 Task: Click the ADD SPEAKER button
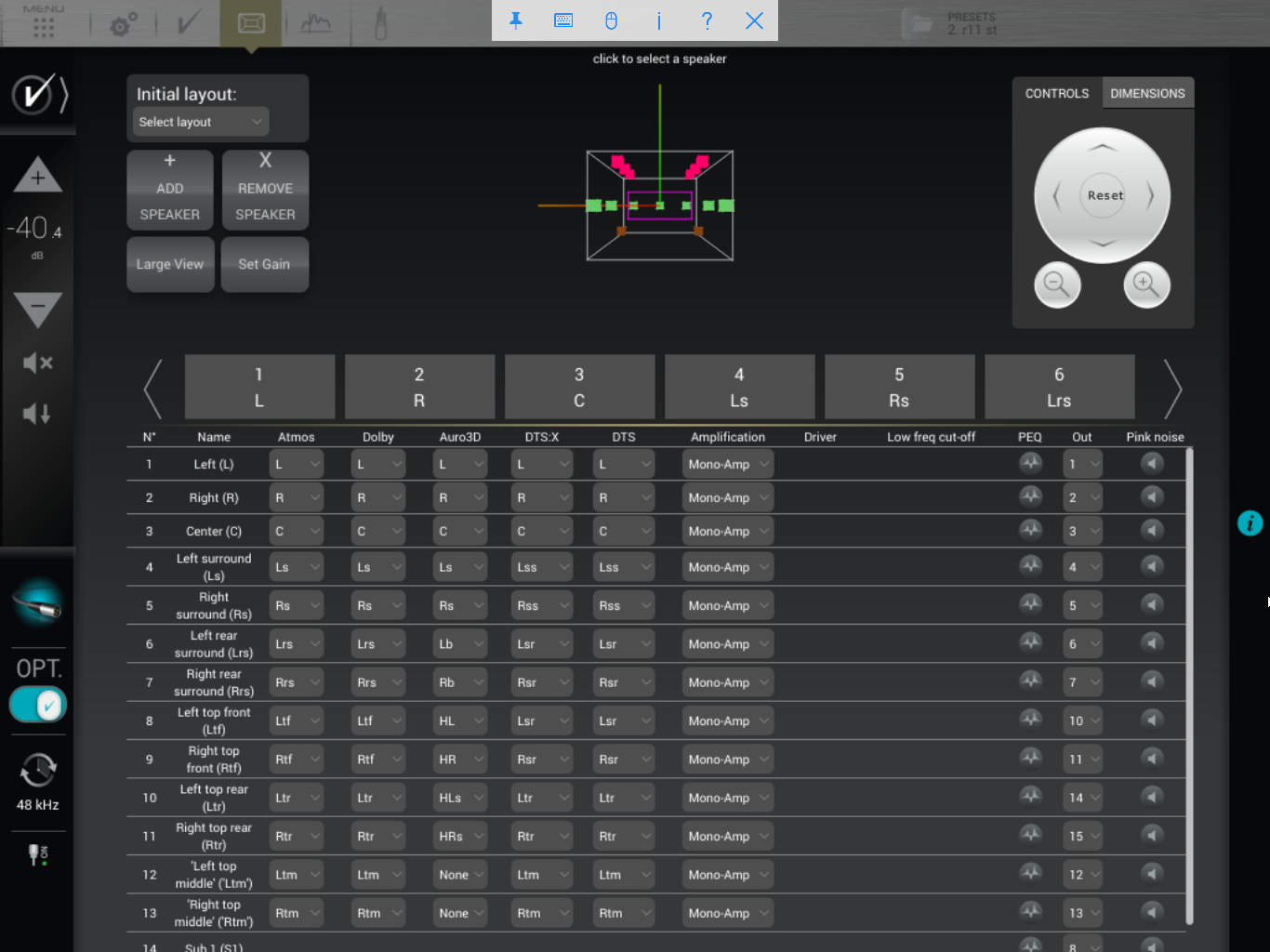coord(170,190)
